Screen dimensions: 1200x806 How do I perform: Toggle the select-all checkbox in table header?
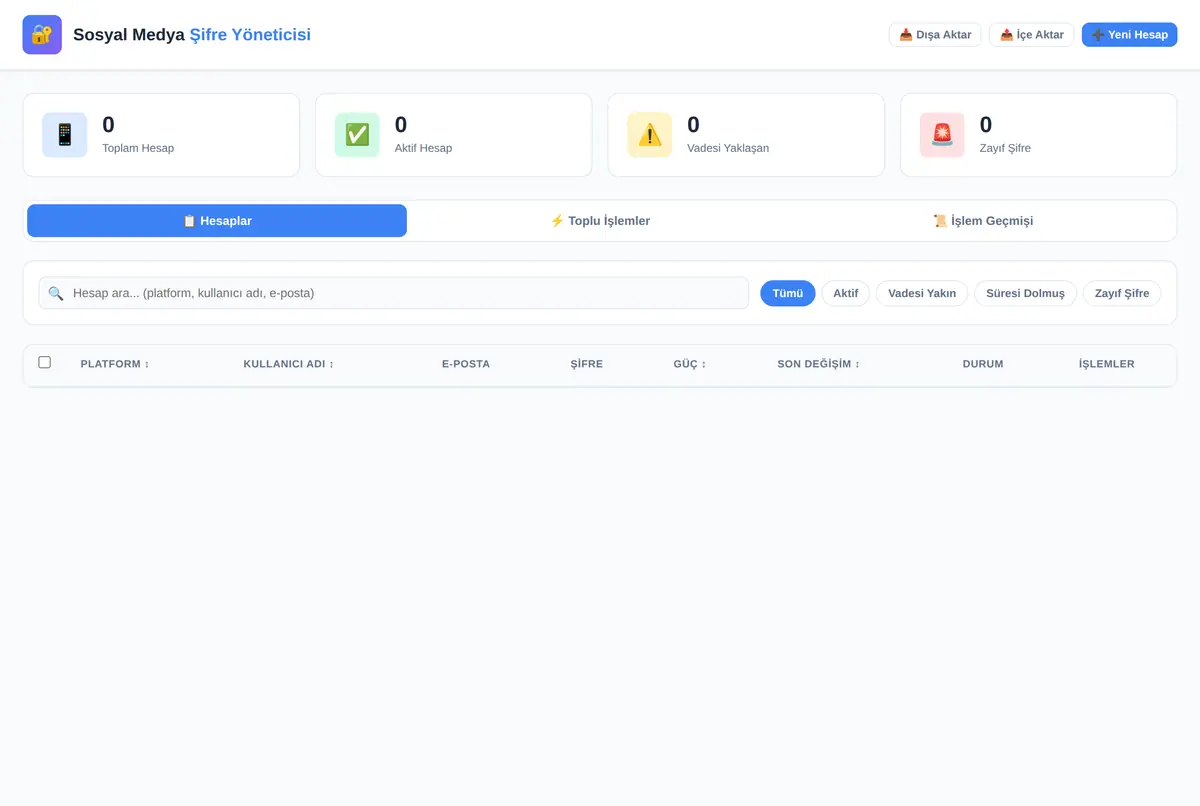[44, 362]
